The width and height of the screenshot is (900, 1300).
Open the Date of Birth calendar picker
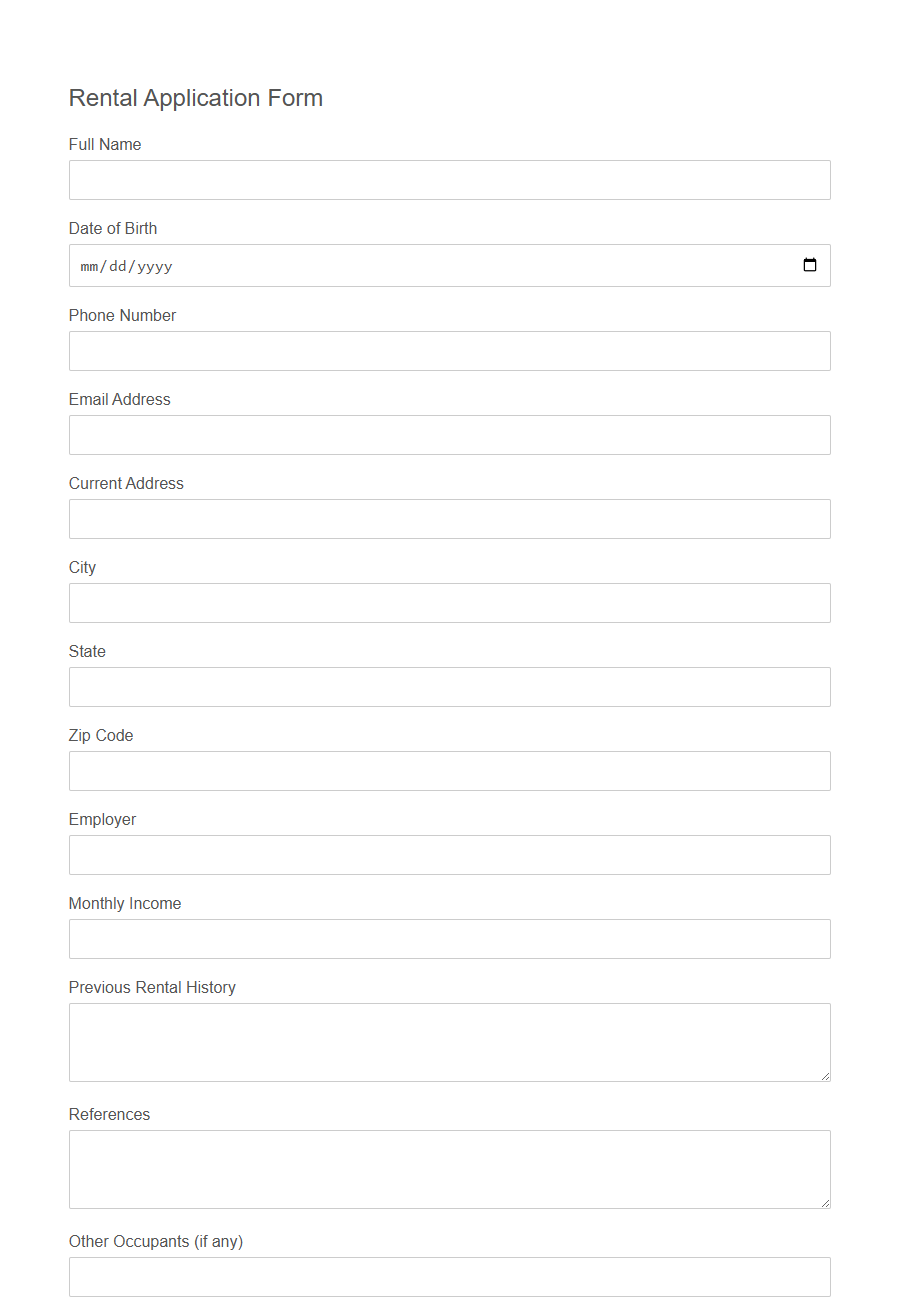tap(810, 265)
